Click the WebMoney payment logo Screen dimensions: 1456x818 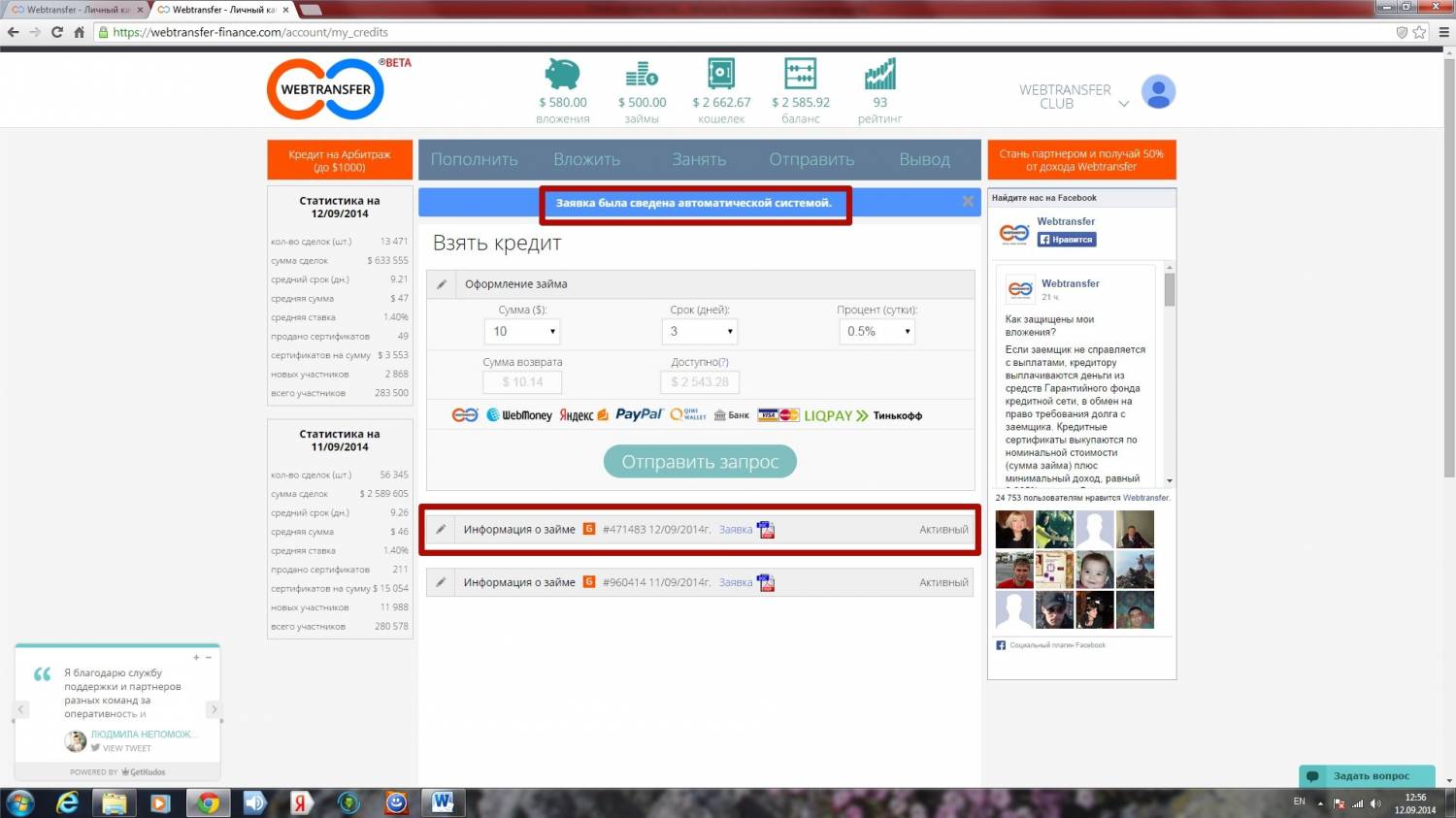click(519, 415)
